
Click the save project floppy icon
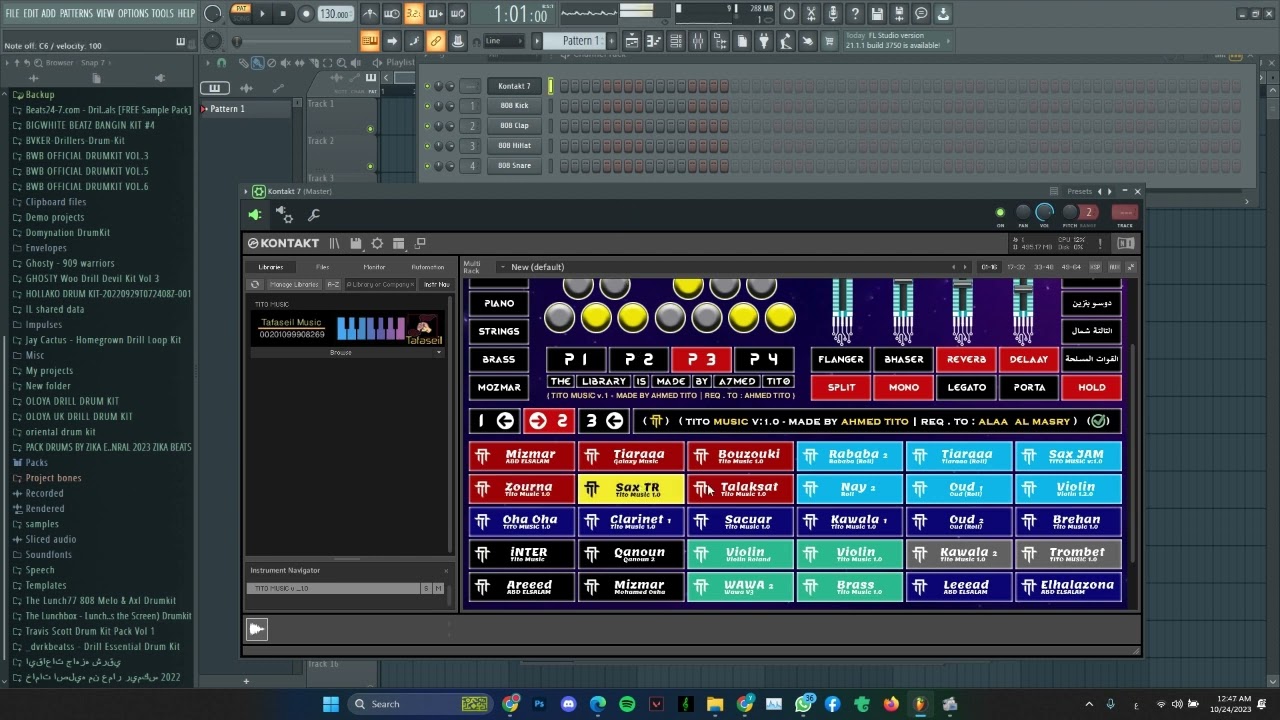877,14
